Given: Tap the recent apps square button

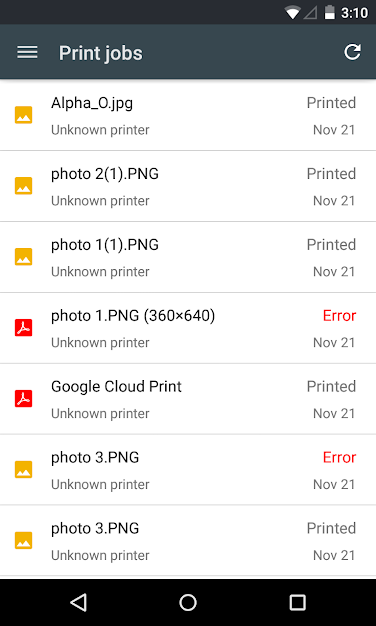Looking at the screenshot, I should (x=297, y=602).
